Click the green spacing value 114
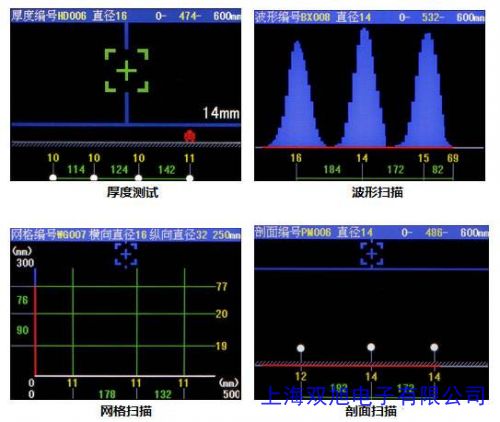Screen dimensions: 500x422 76,169
